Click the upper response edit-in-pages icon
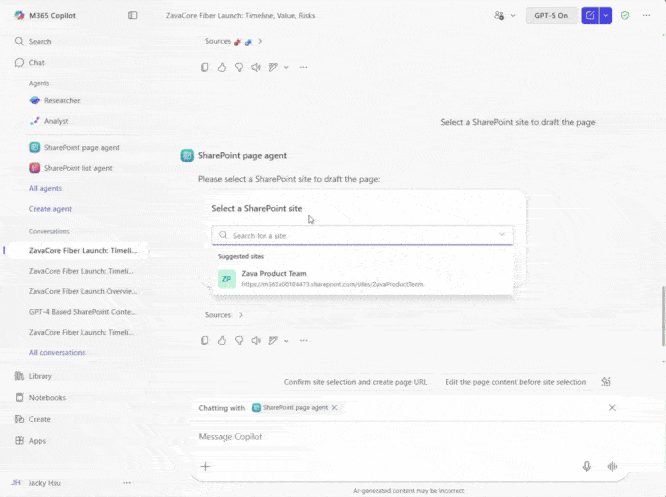The width and height of the screenshot is (666, 497). tap(273, 67)
